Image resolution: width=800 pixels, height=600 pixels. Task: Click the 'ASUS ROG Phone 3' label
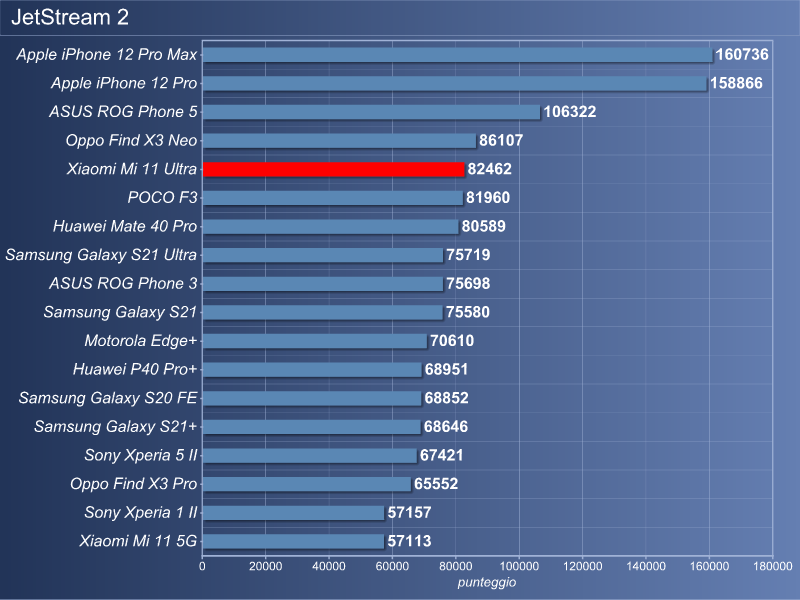[123, 283]
